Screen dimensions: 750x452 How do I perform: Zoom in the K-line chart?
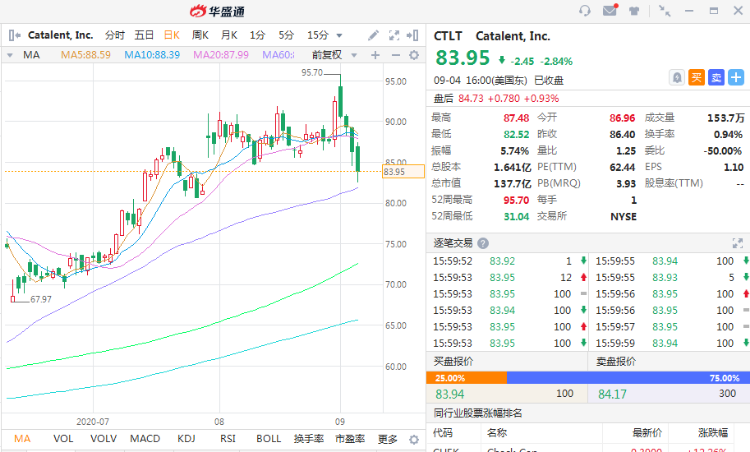375,55
